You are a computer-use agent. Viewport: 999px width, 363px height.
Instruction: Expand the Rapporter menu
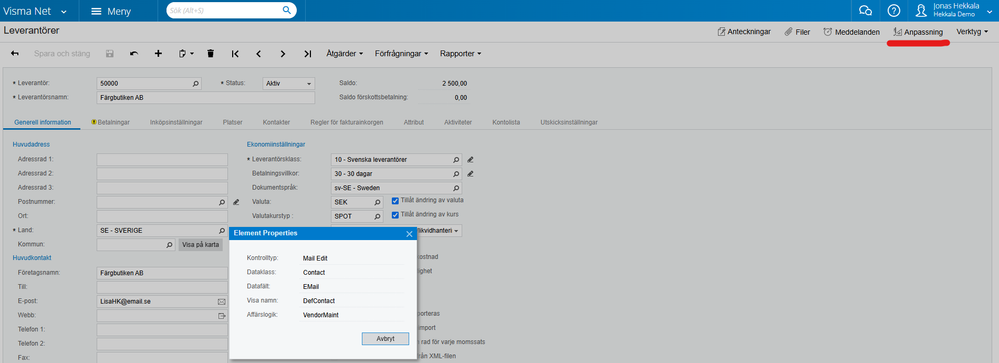coord(461,54)
